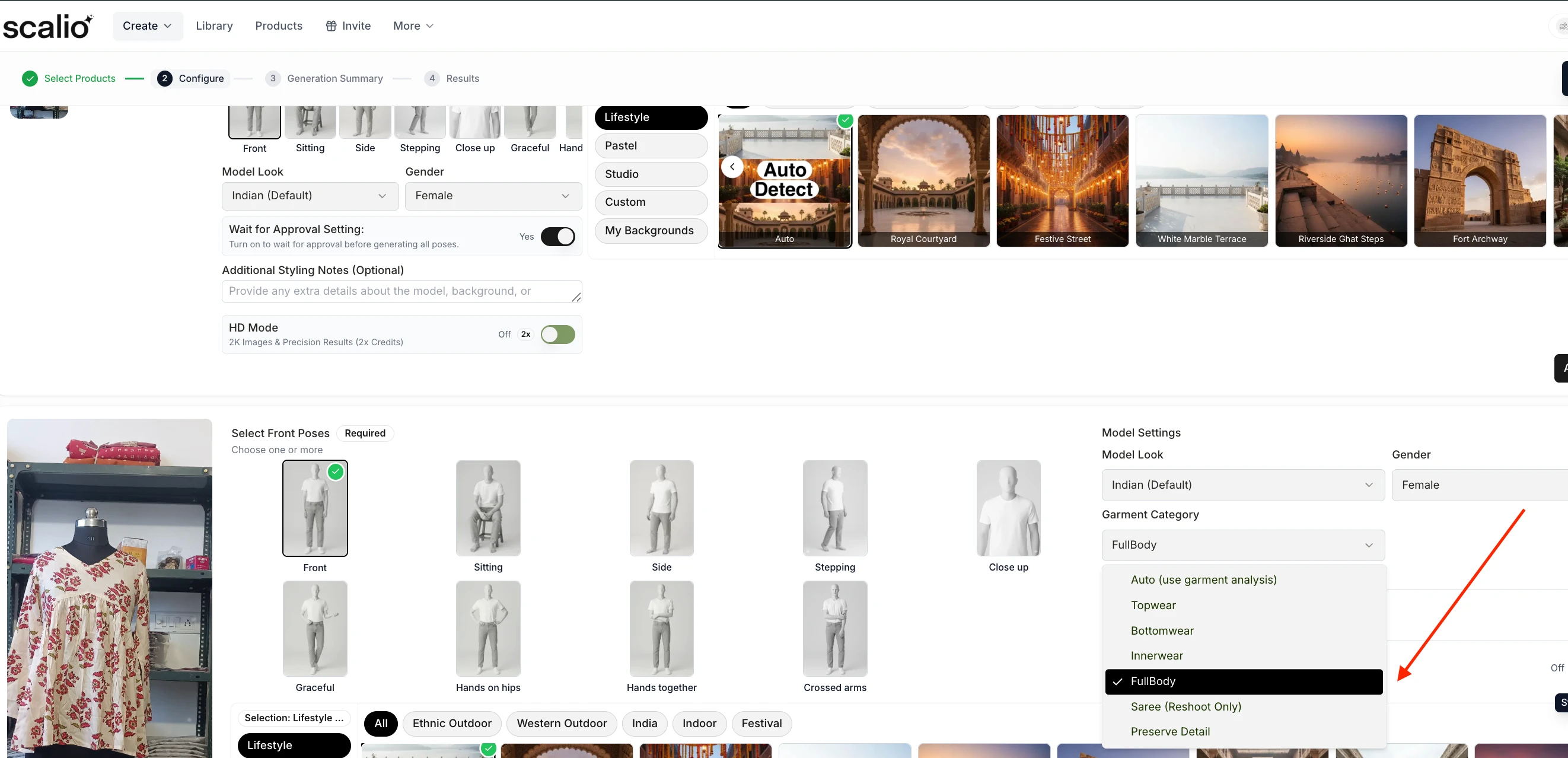Pick the Festive Street background
The width and height of the screenshot is (1568, 758).
pos(1062,180)
